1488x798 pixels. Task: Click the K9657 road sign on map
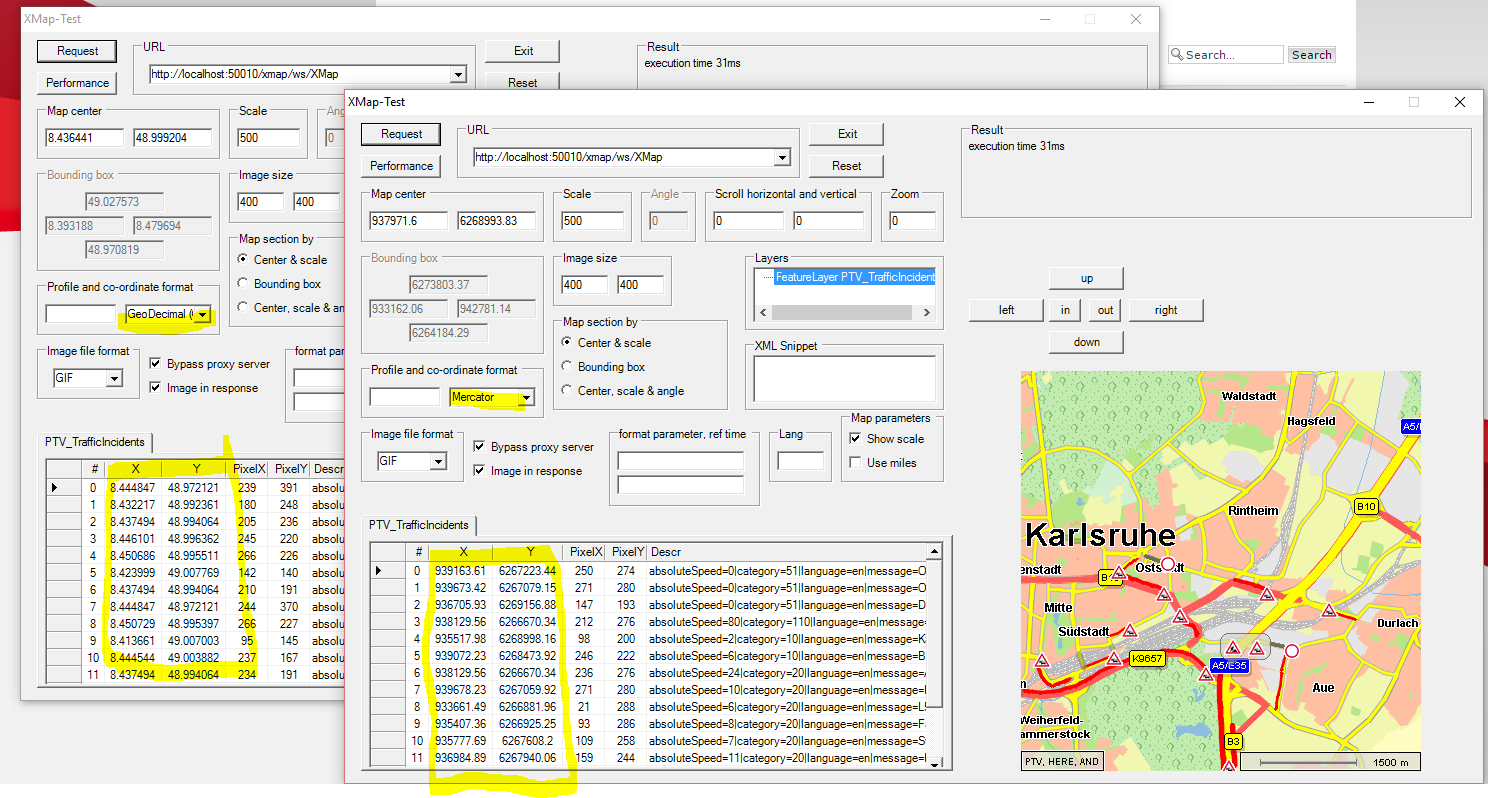[1146, 659]
